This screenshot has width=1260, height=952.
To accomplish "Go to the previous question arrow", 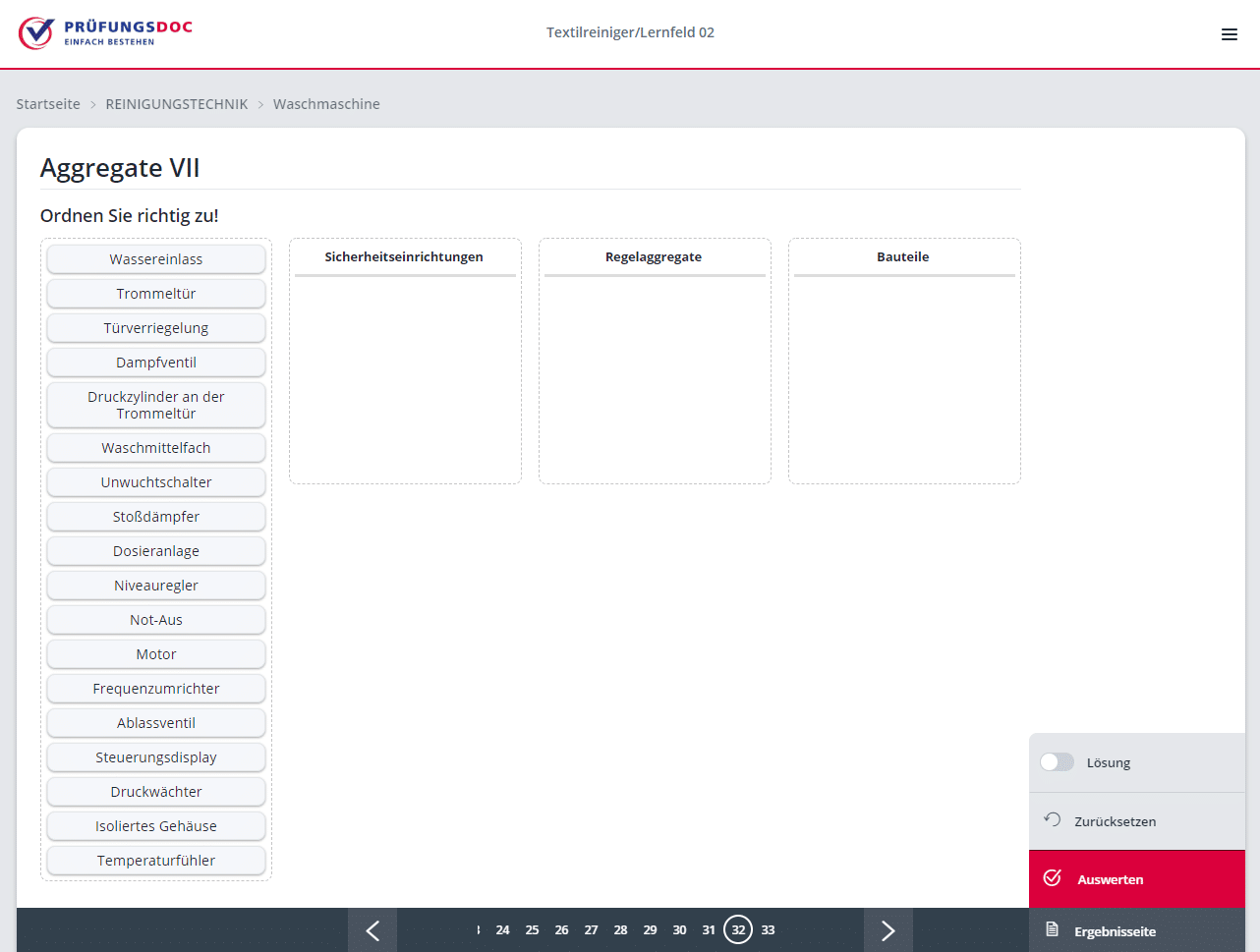I will point(372,930).
